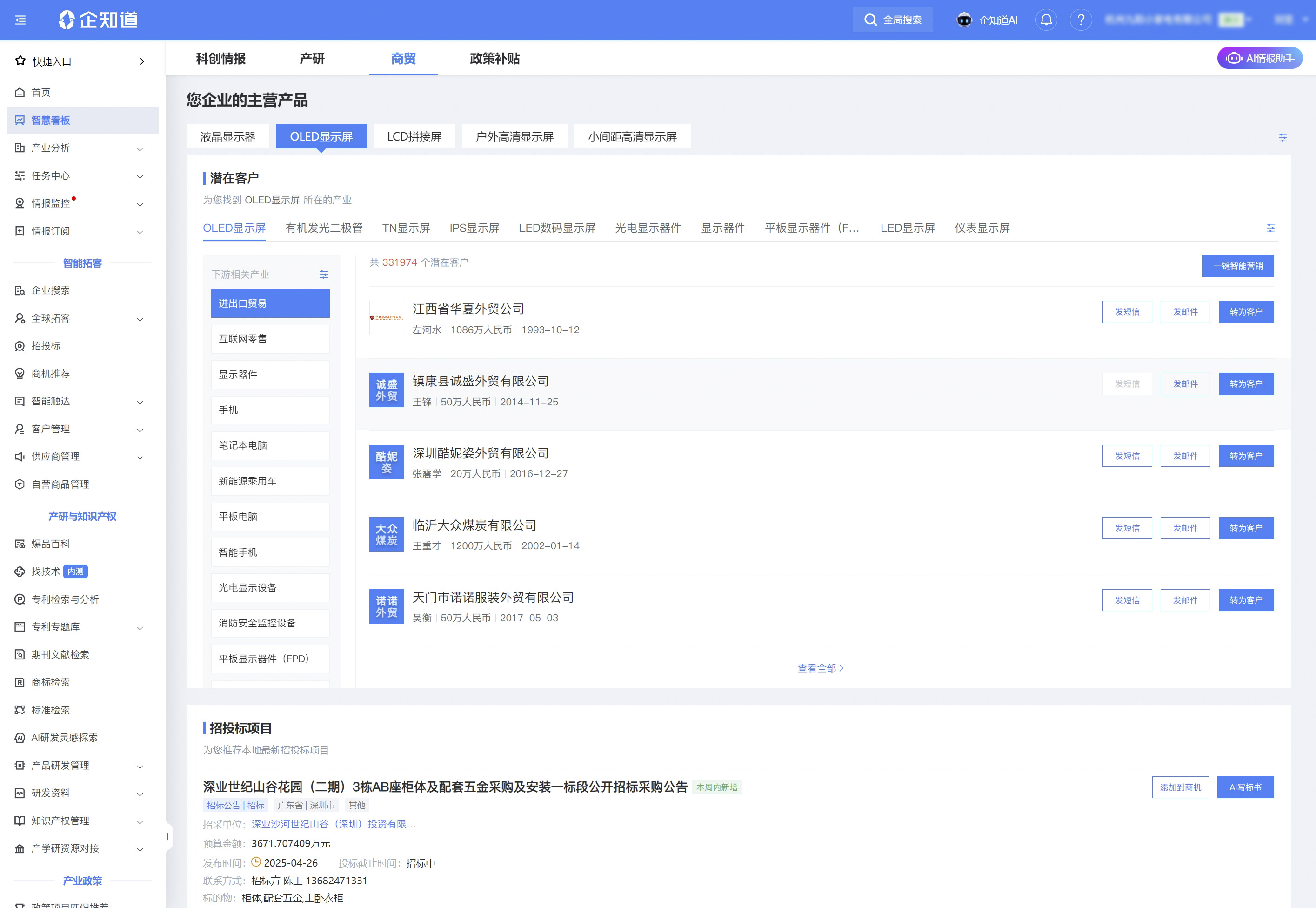This screenshot has width=1316, height=908.
Task: Collapse sidebar with hamburger menu icon
Action: click(x=20, y=20)
